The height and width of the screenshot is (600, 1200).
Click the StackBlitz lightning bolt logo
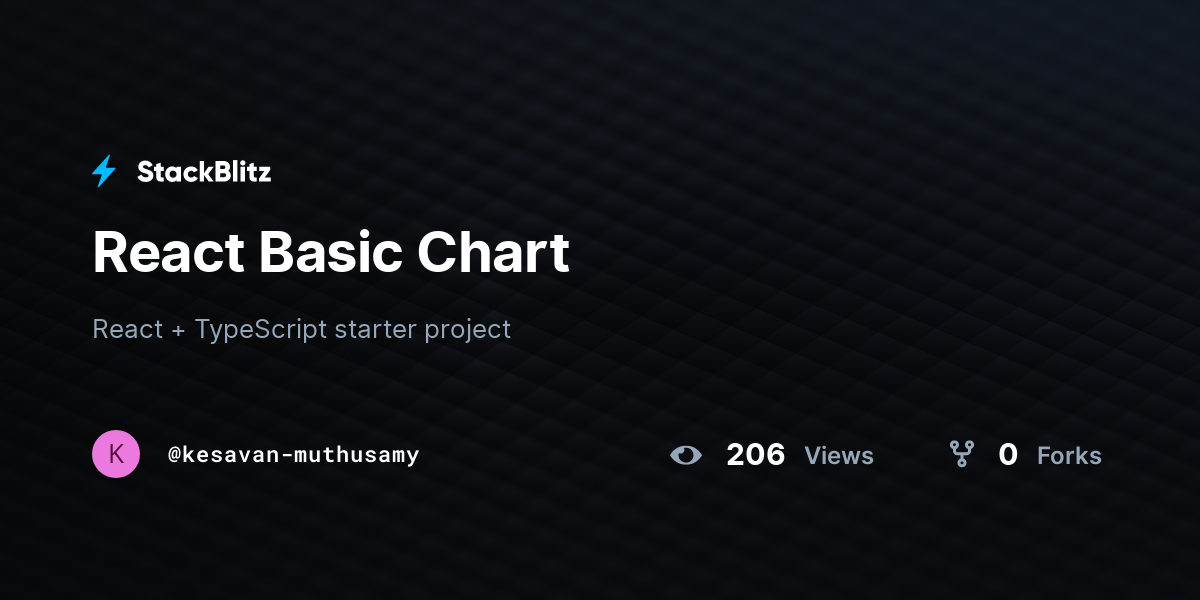[x=104, y=172]
